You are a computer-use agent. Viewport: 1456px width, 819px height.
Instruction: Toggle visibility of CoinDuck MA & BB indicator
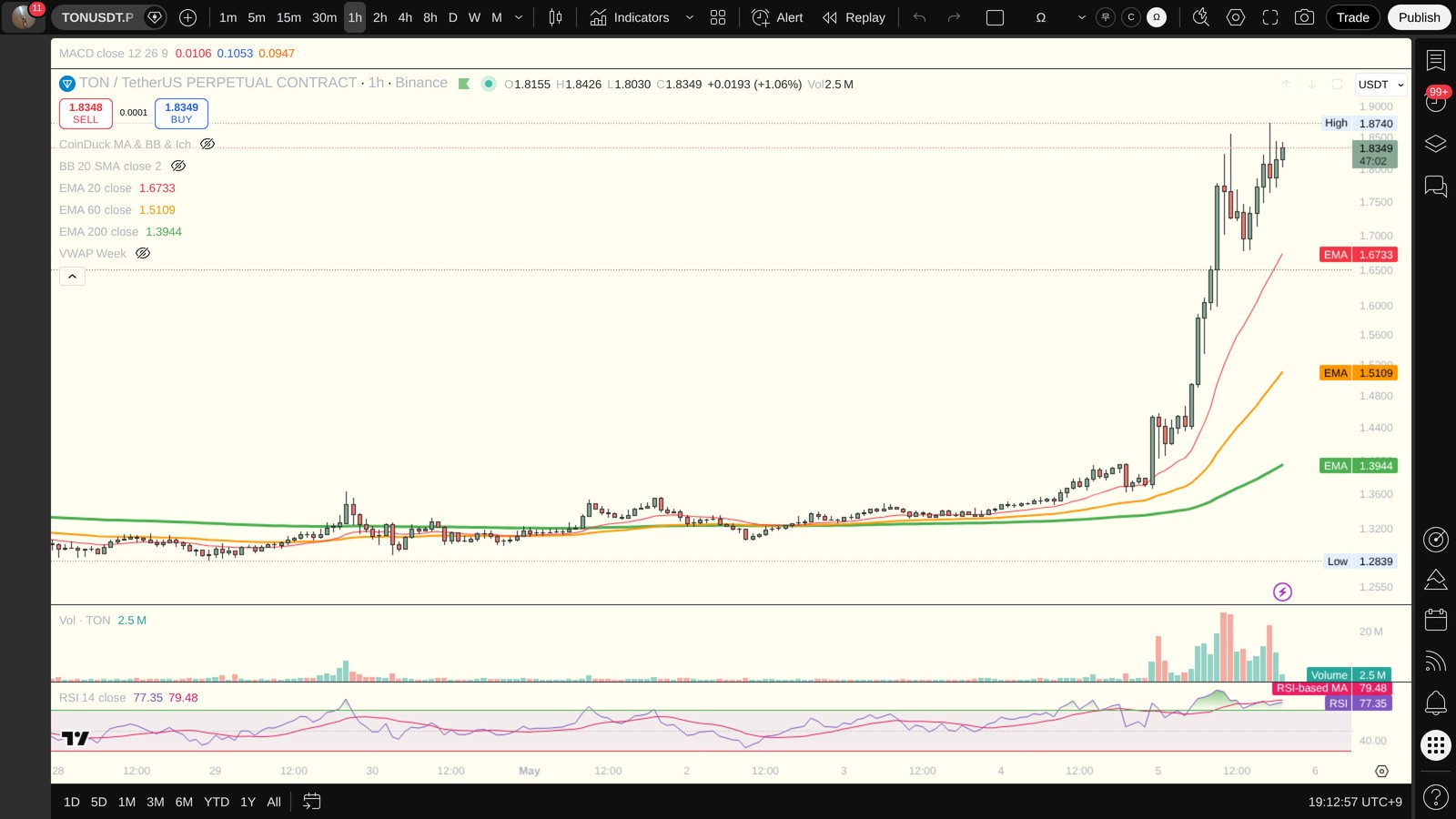point(207,144)
